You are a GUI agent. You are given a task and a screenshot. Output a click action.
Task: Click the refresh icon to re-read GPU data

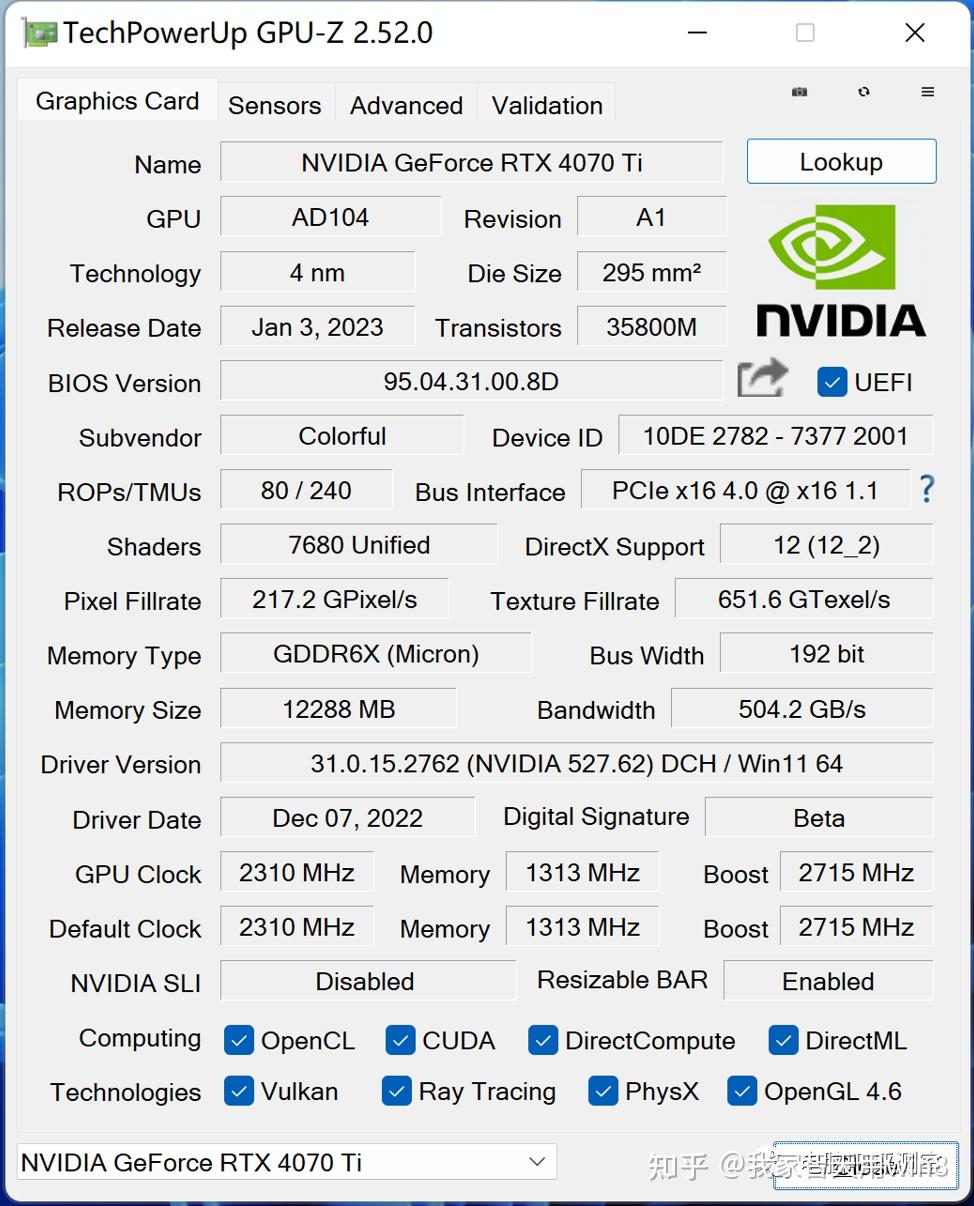pos(863,91)
